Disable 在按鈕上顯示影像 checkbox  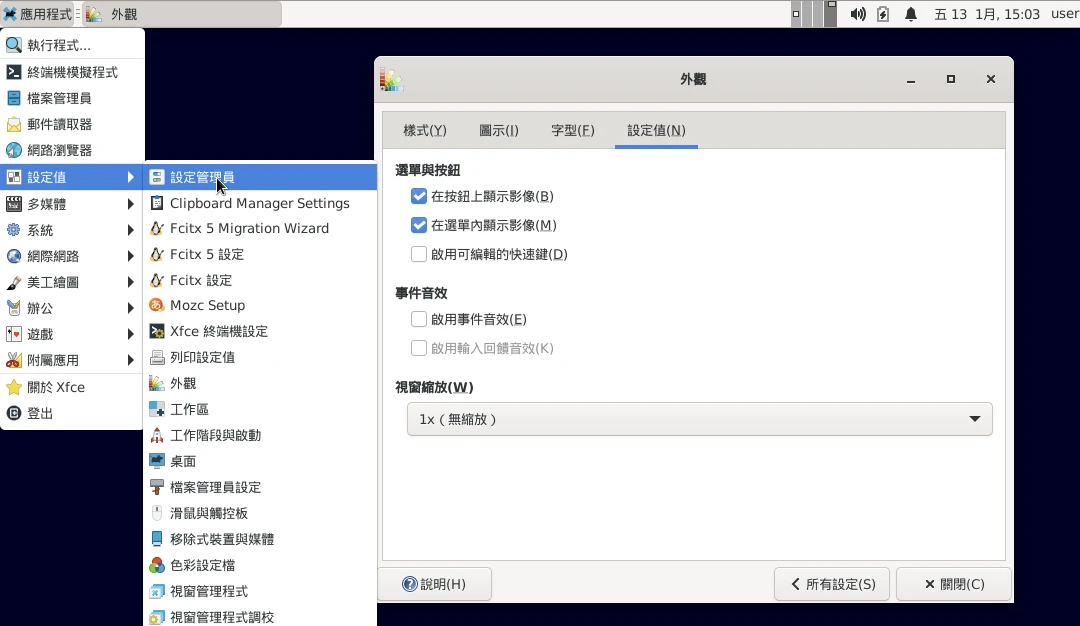click(x=419, y=197)
